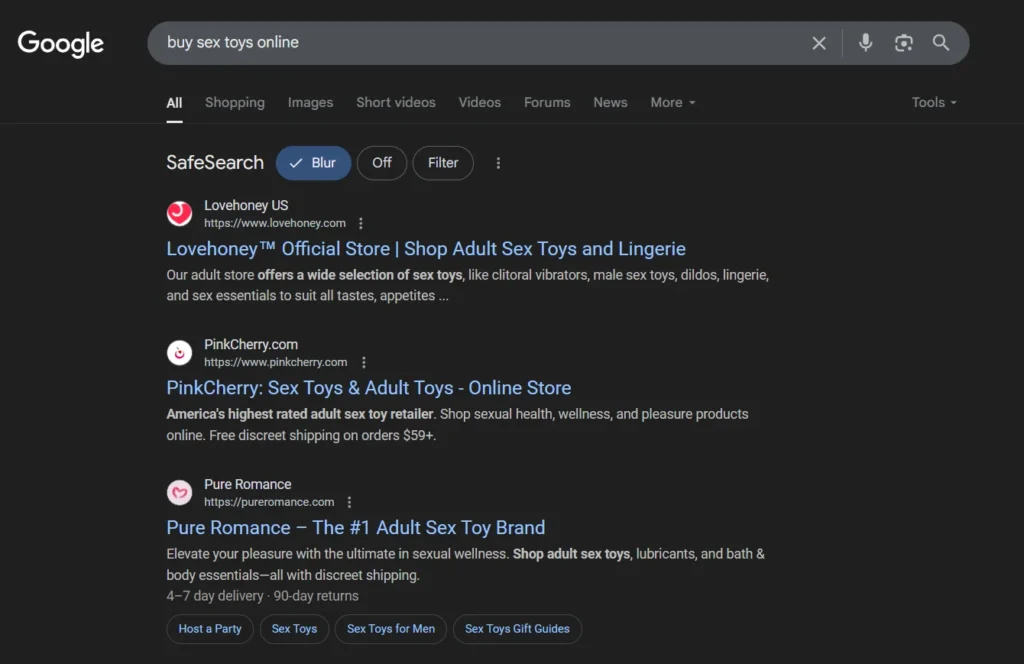Click the Lovehoney favicon
The height and width of the screenshot is (664, 1024).
point(180,213)
